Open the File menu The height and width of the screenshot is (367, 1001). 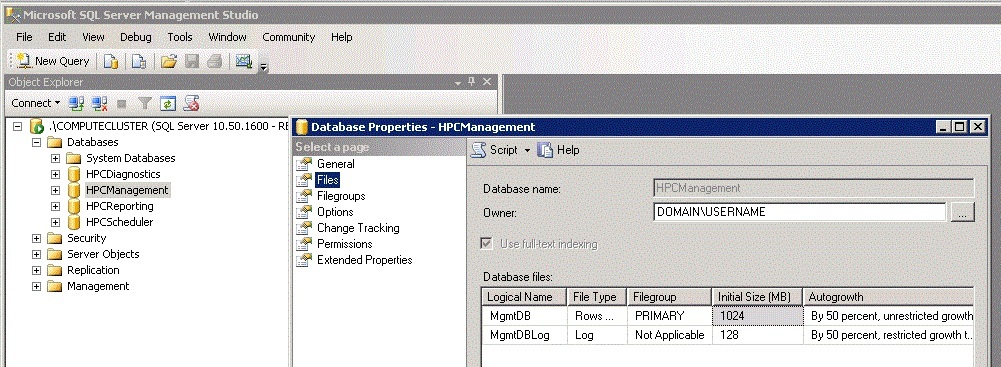[24, 37]
